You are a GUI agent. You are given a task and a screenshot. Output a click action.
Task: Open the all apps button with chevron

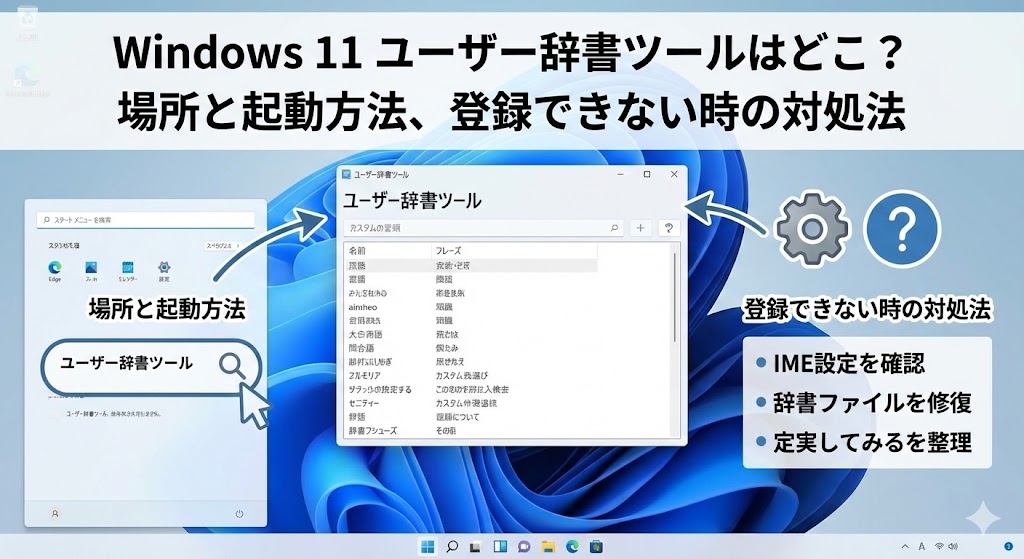click(223, 246)
